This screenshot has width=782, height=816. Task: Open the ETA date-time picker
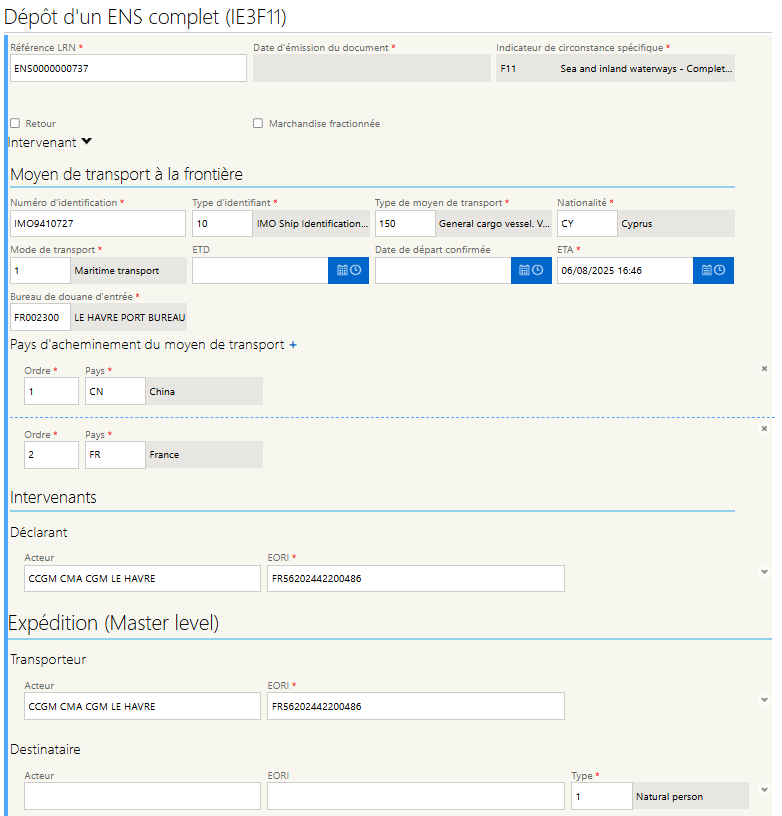[x=713, y=270]
